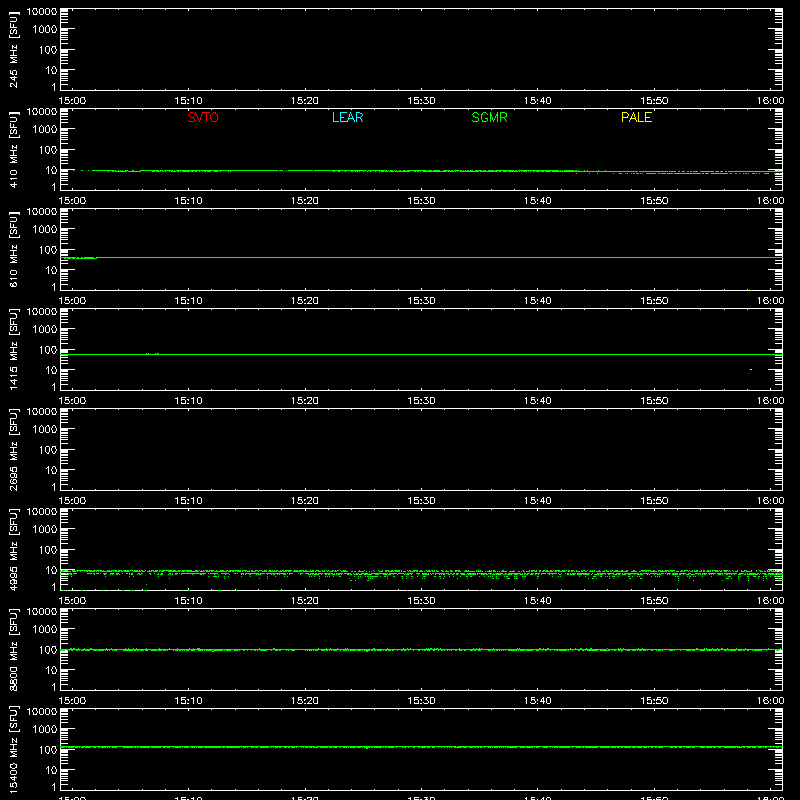Click 15:30 tick label below 4995 MHz panel
Screen dimensions: 800x800
(421, 601)
